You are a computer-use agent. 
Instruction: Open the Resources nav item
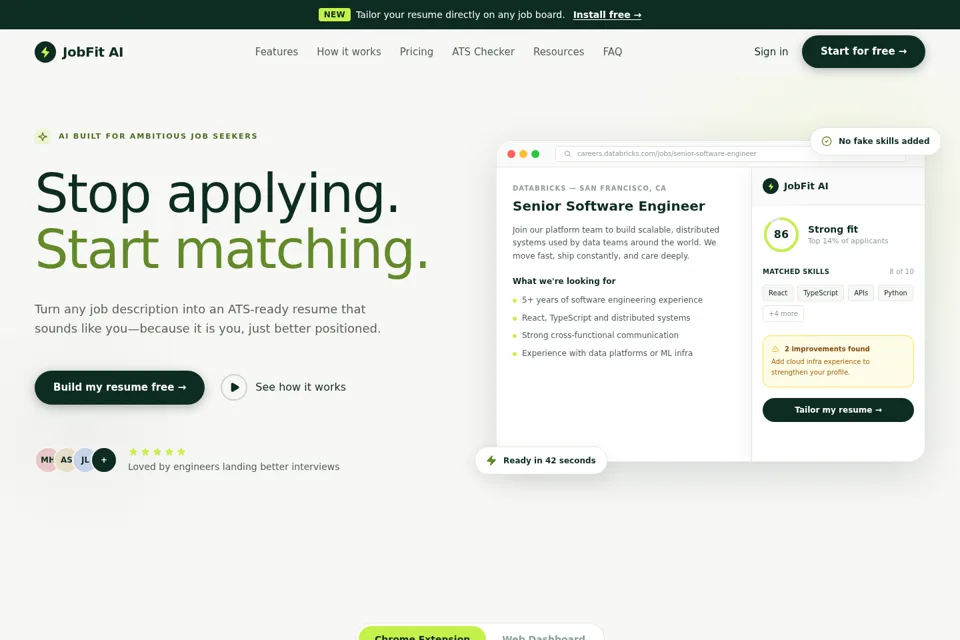point(558,52)
